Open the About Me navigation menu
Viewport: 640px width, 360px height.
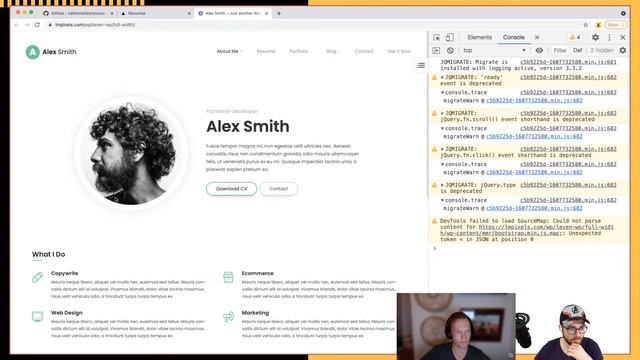click(x=229, y=51)
